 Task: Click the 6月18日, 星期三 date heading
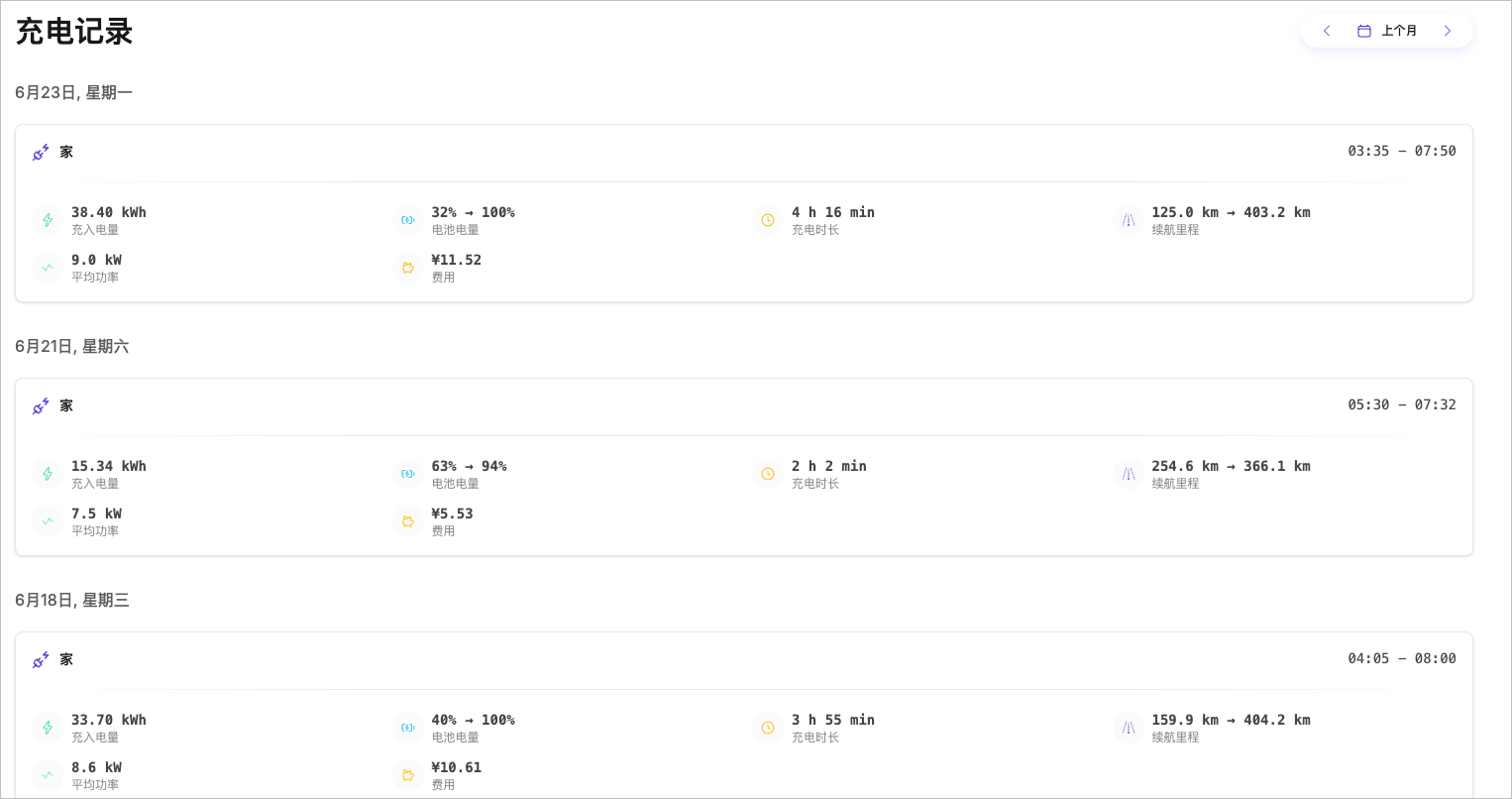pyautogui.click(x=72, y=600)
